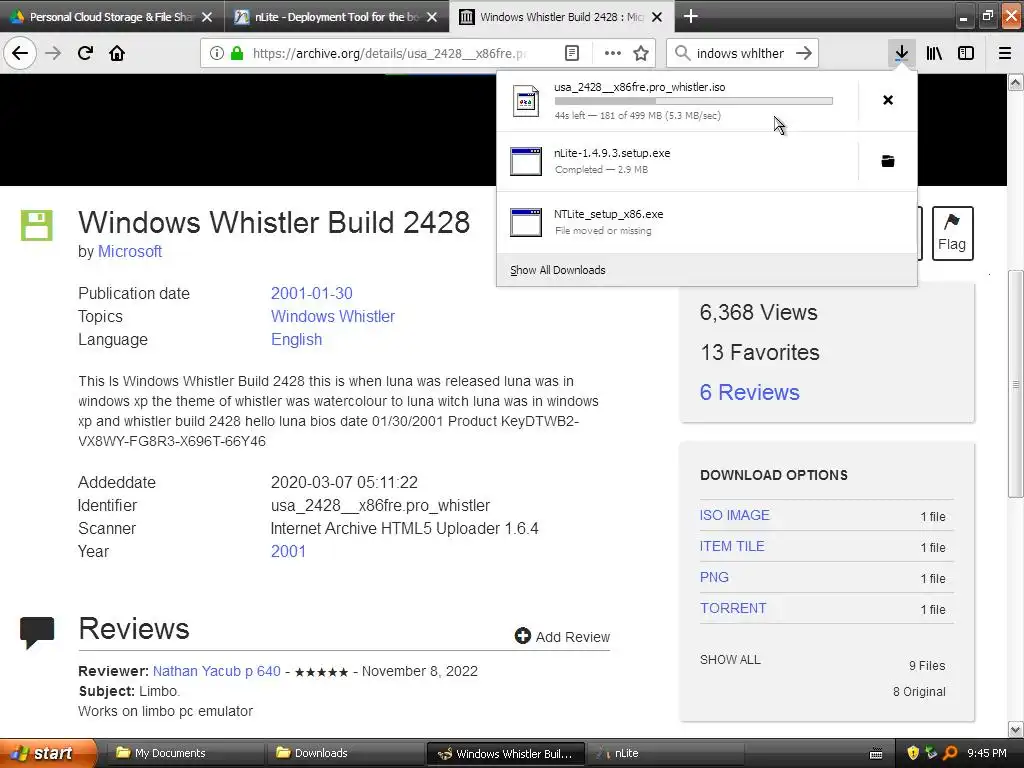Image resolution: width=1024 pixels, height=768 pixels.
Task: Click the search box text field
Action: tap(741, 53)
